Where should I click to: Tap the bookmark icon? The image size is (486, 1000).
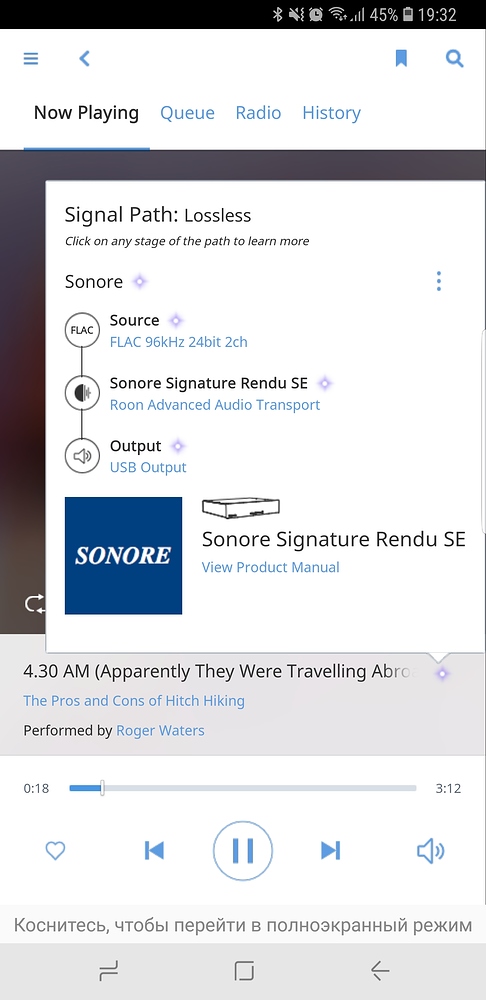[401, 59]
